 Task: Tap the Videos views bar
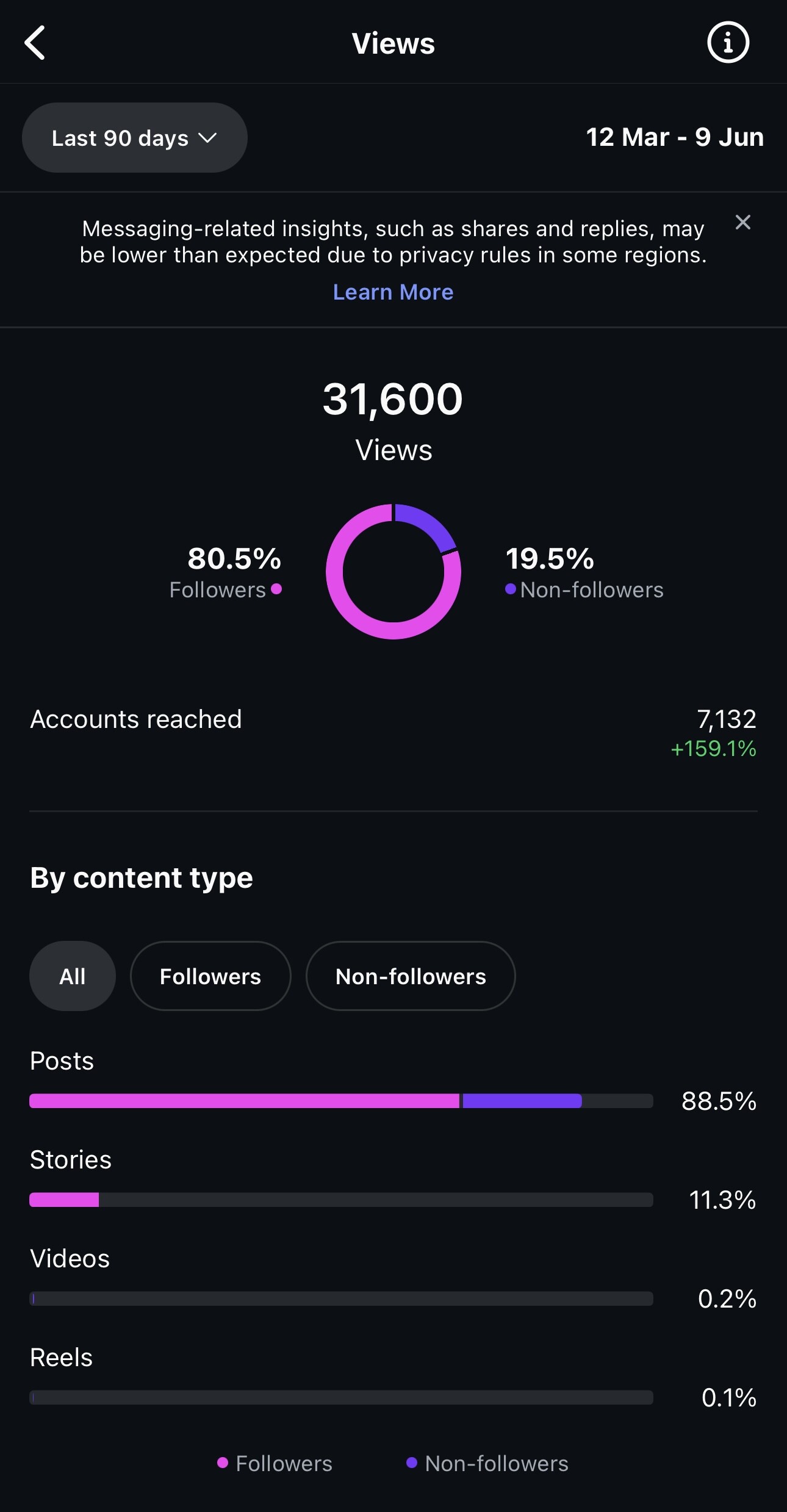[341, 1298]
